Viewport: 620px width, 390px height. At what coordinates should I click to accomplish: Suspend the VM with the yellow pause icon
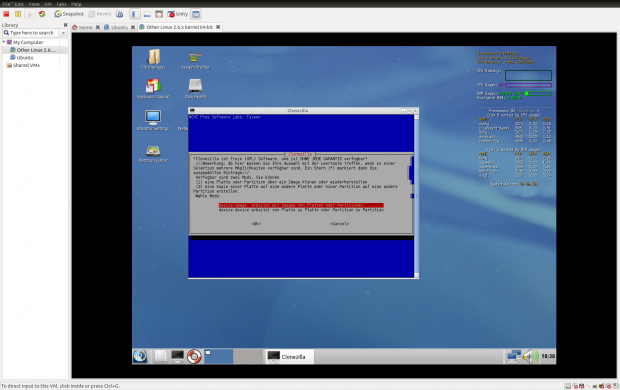tap(18, 14)
